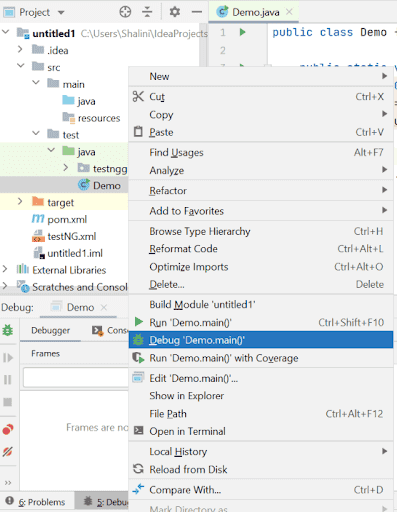Click the Reload from Disk icon
This screenshot has height=512, width=397.
138,469
